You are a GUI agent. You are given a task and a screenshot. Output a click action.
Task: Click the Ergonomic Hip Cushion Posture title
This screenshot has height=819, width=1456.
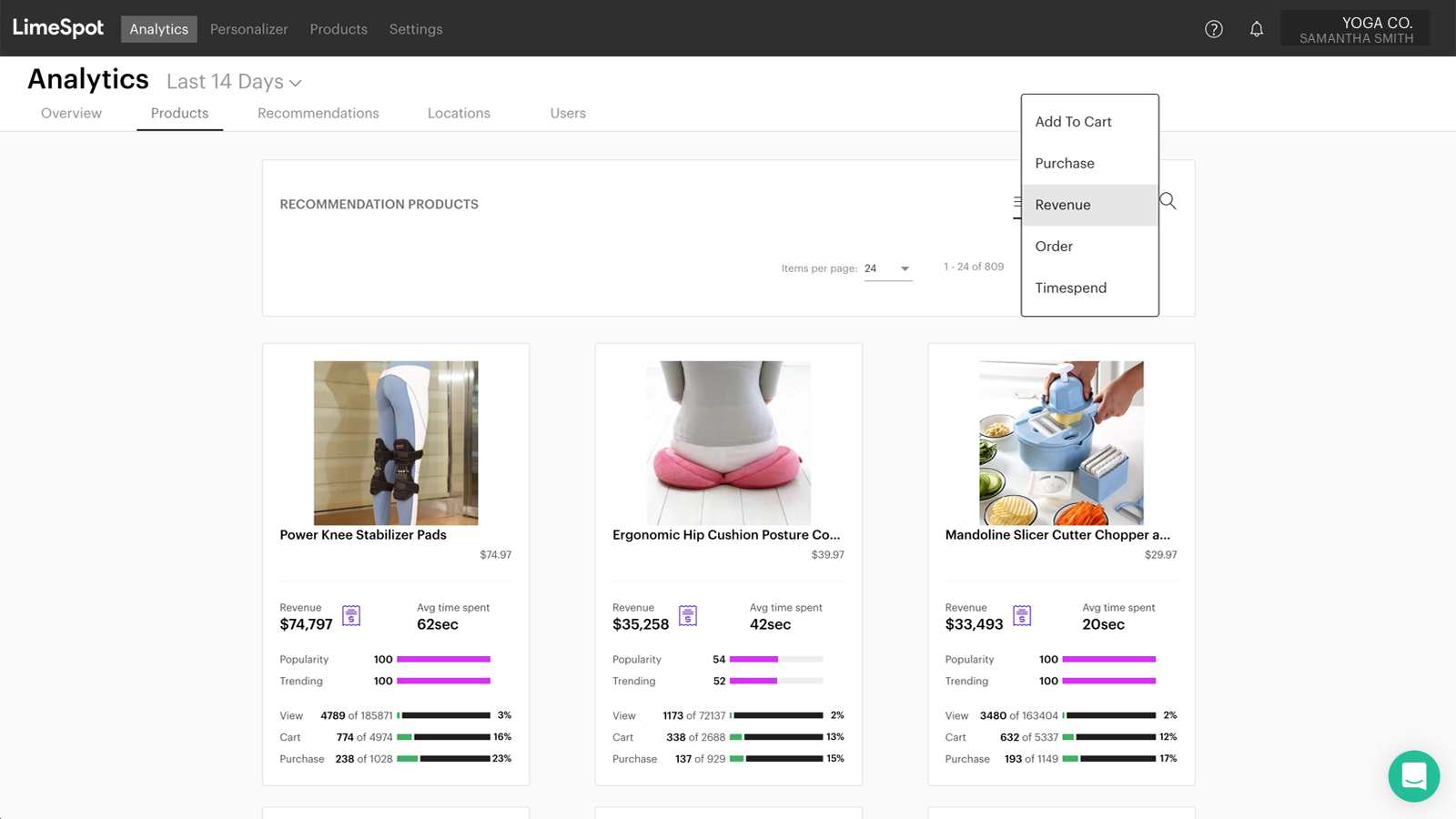click(x=726, y=535)
